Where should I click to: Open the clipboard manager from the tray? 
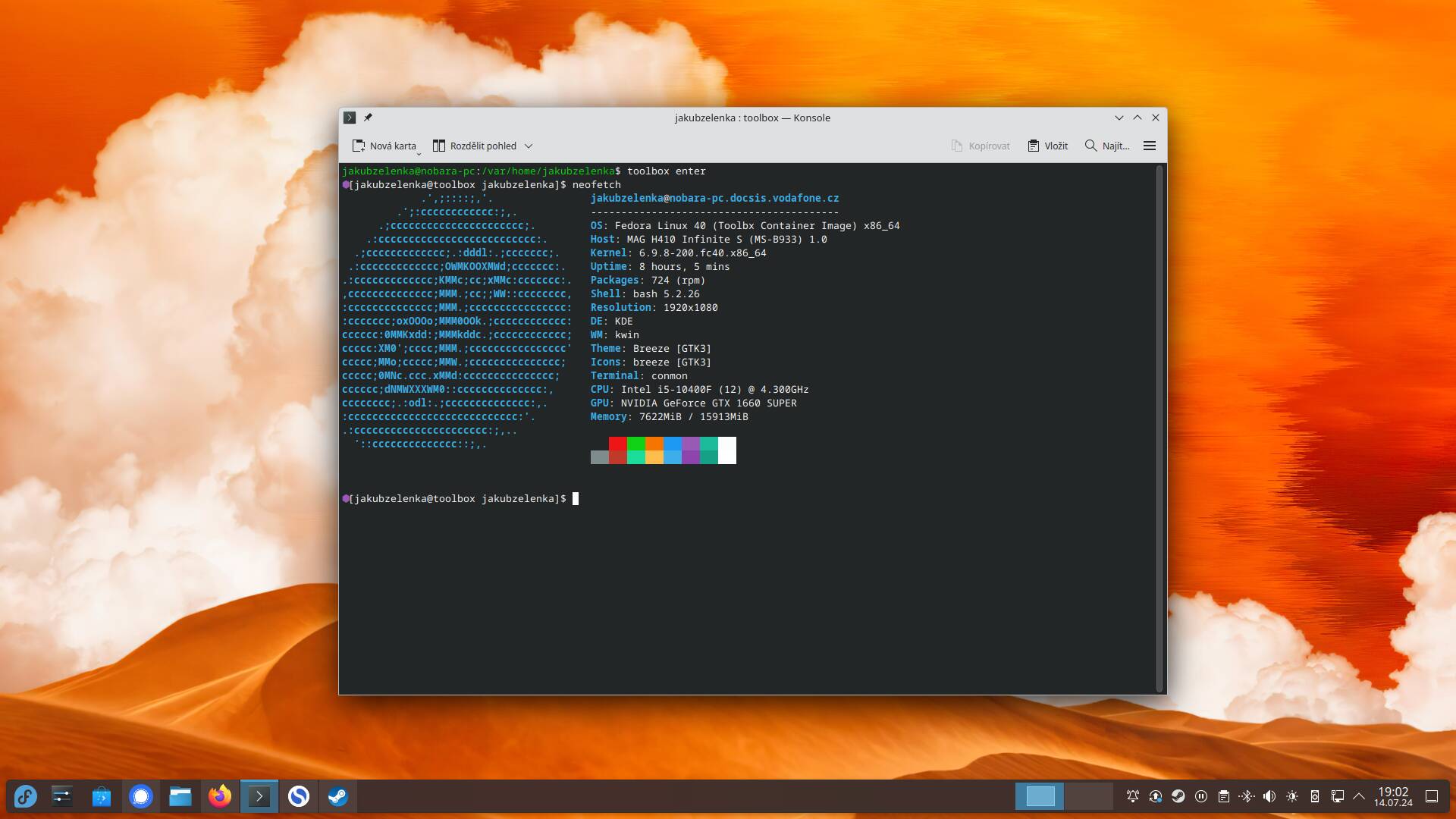1223,797
